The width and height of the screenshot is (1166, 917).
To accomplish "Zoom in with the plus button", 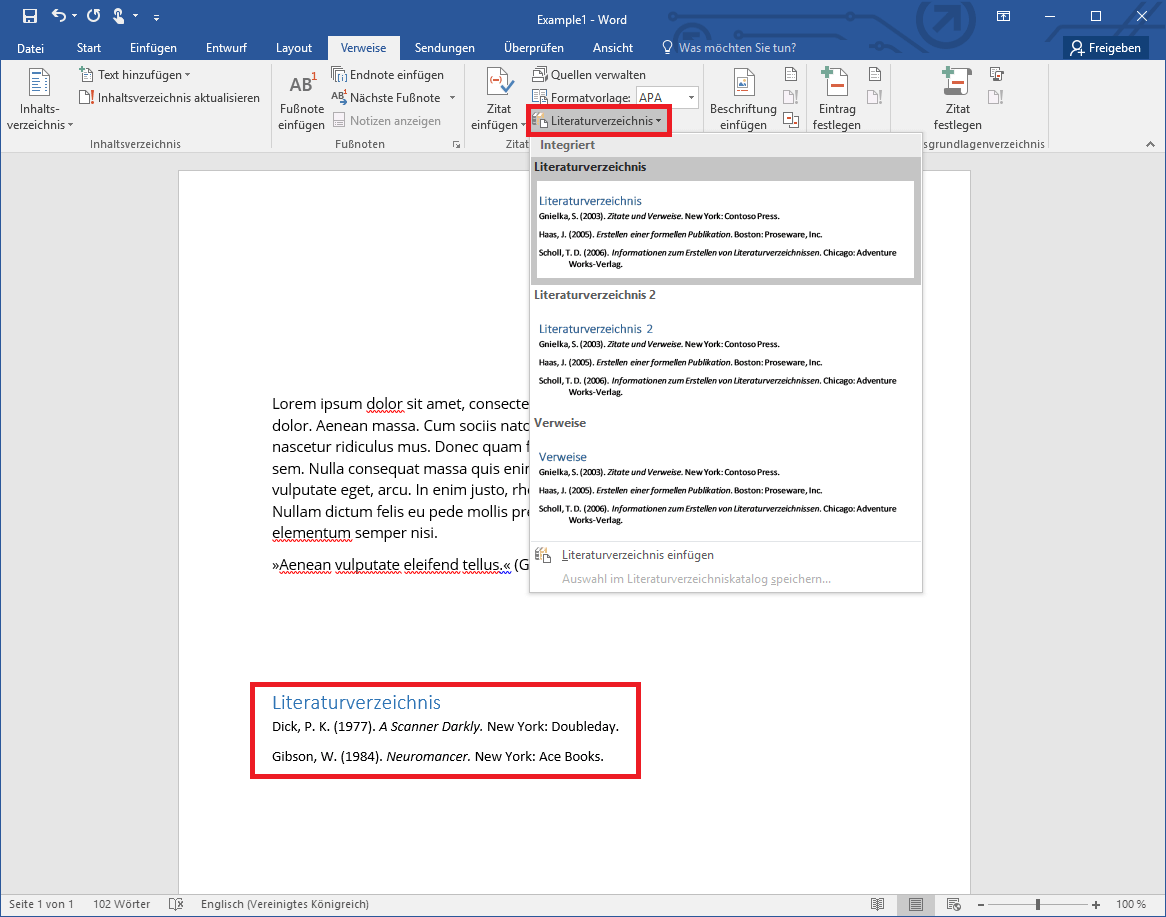I will click(x=1095, y=905).
